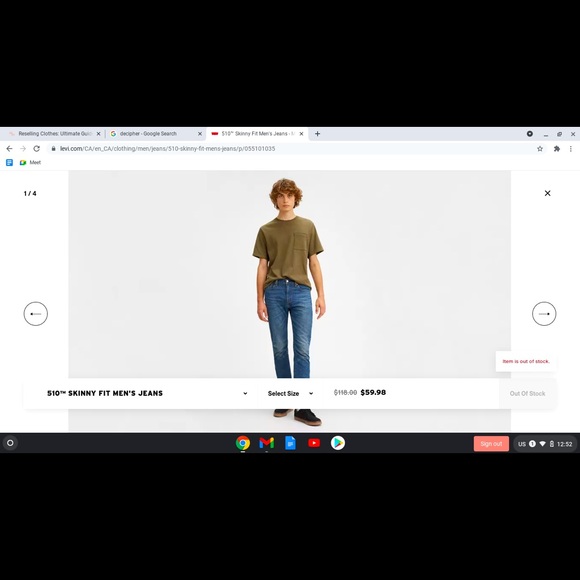Open Chrome three-dot menu
The width and height of the screenshot is (580, 580).
[571, 149]
